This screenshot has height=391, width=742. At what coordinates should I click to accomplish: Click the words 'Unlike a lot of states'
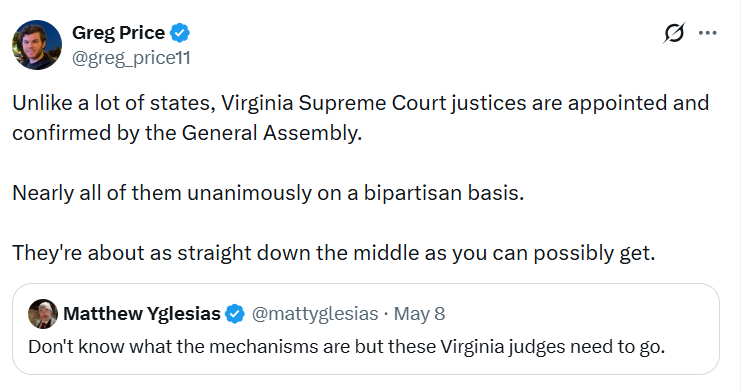tap(111, 103)
